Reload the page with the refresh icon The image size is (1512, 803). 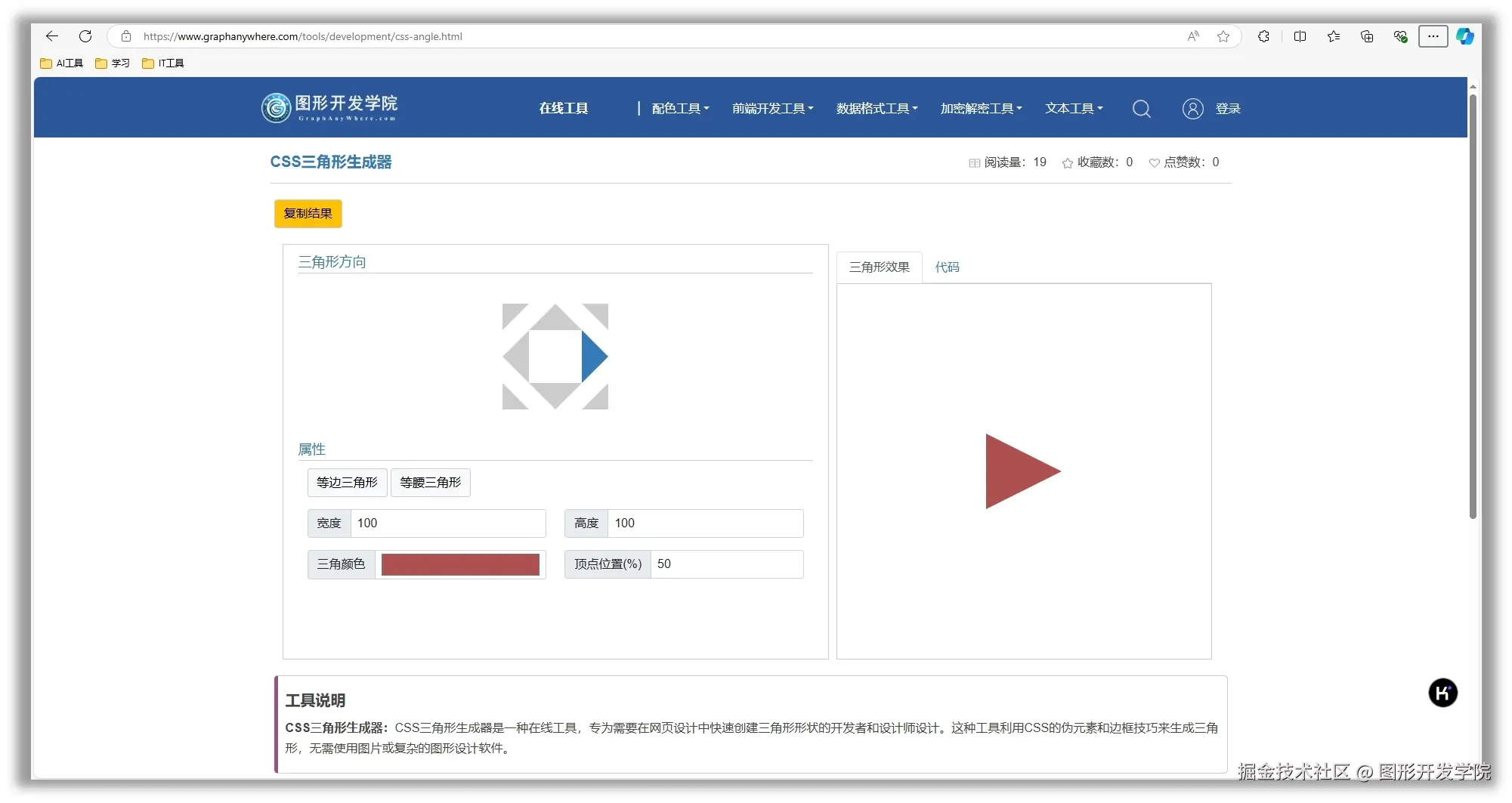click(x=85, y=36)
